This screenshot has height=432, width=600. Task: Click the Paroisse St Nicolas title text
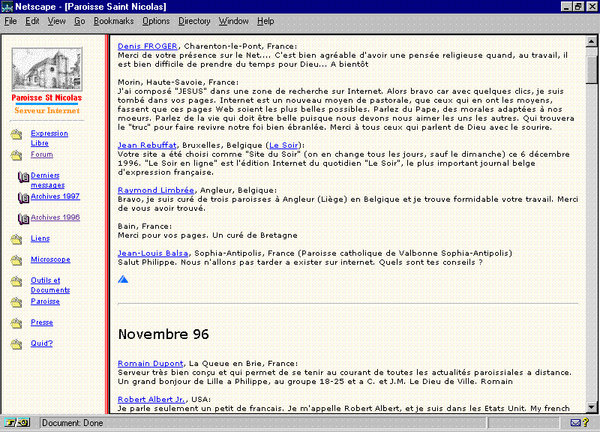(47, 98)
